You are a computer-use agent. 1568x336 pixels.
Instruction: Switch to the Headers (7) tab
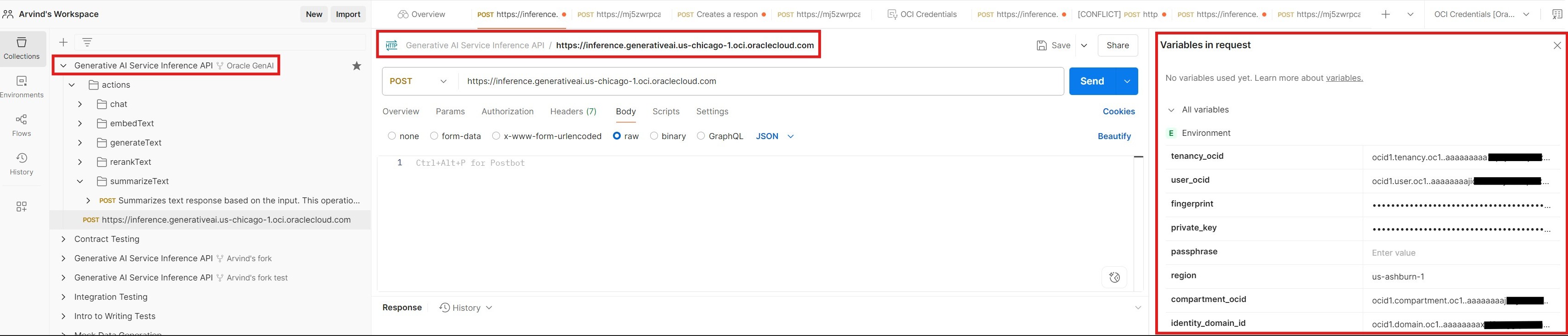573,112
